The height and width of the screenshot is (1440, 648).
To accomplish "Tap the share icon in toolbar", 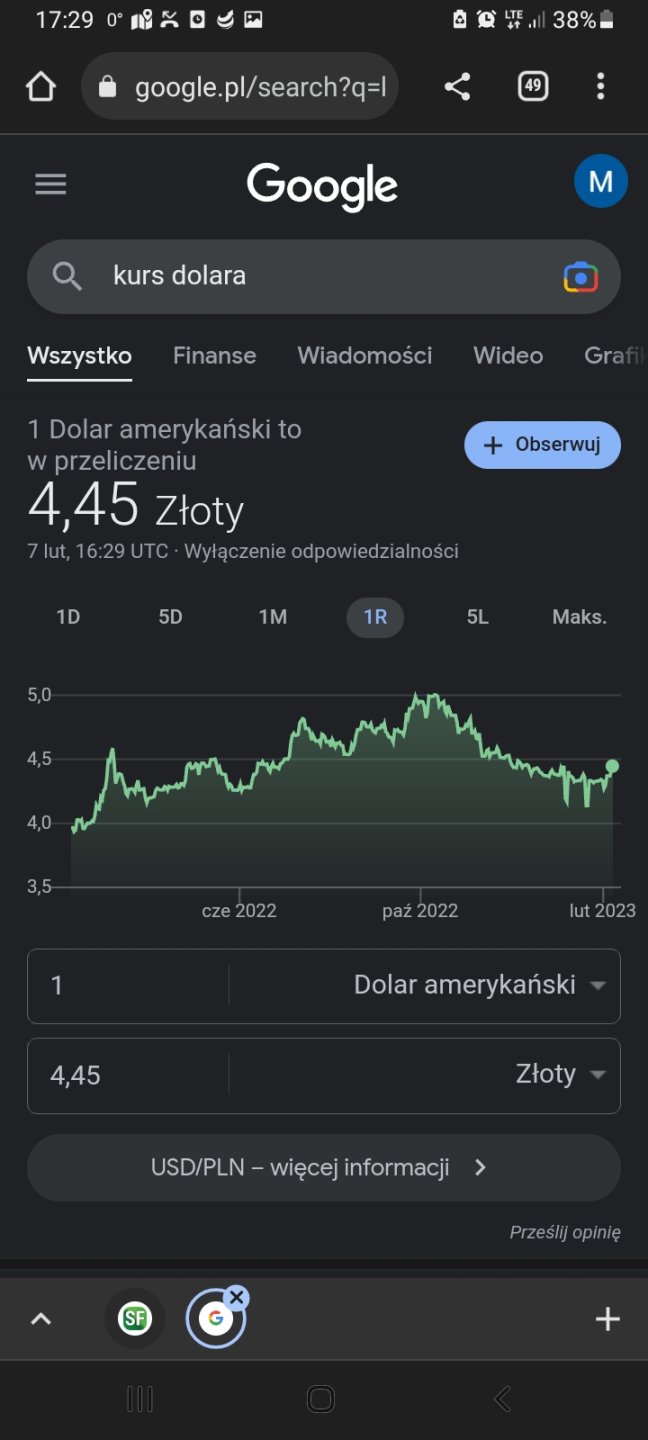I will click(x=457, y=87).
